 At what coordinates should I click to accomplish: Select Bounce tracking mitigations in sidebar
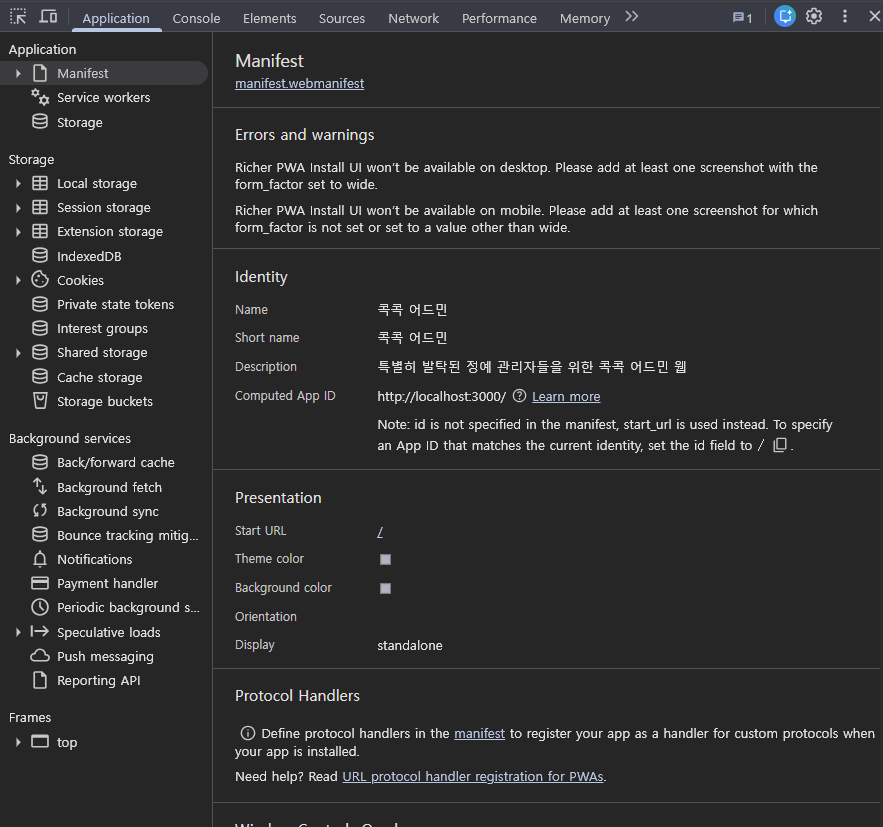click(x=128, y=535)
